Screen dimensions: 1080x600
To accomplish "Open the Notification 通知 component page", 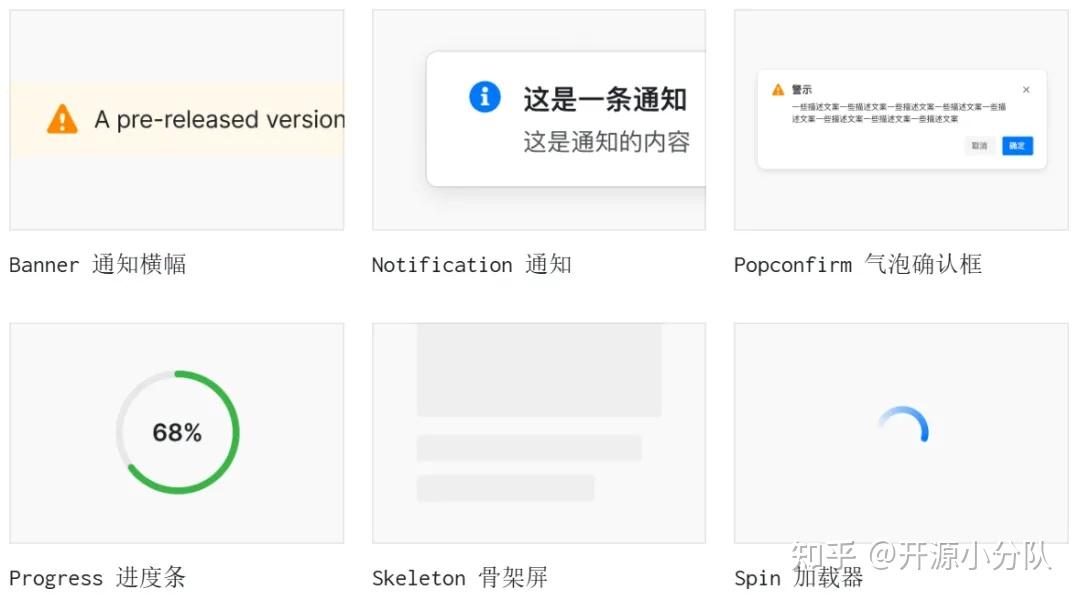I will 471,264.
